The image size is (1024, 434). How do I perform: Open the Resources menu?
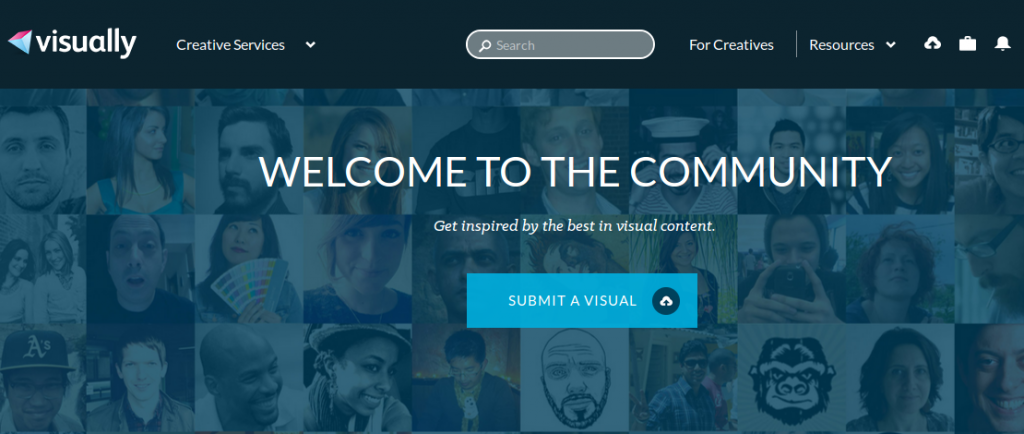click(842, 45)
